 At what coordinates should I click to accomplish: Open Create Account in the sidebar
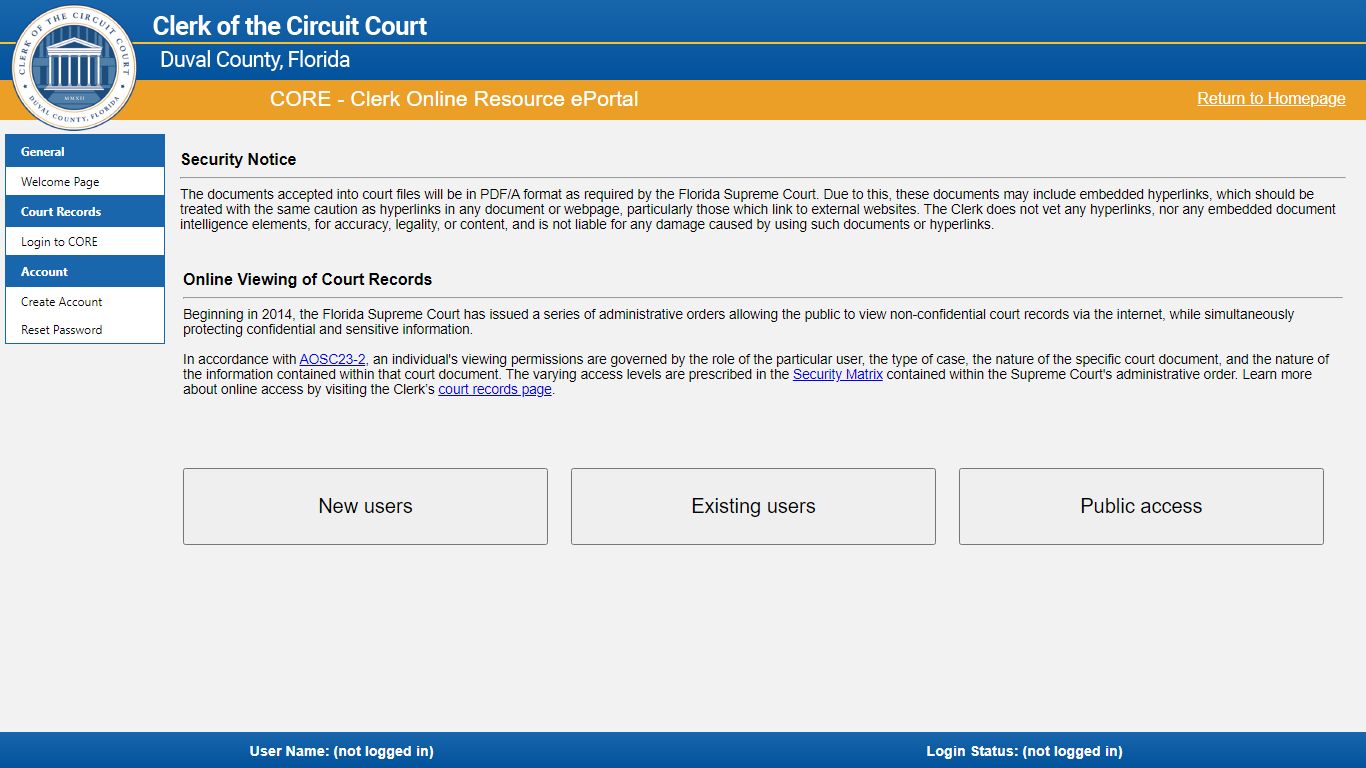point(85,302)
